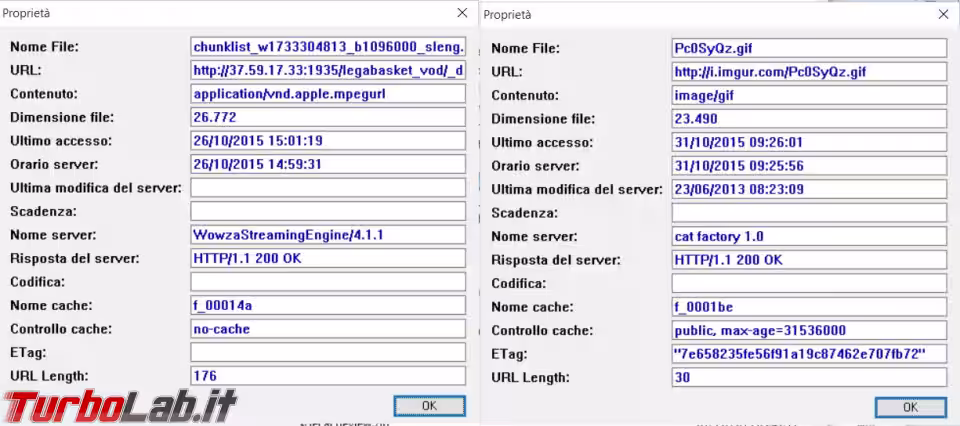Click Ultimo accesso field 26/10/2015 15:01:19
This screenshot has width=960, height=426.
pyautogui.click(x=328, y=141)
